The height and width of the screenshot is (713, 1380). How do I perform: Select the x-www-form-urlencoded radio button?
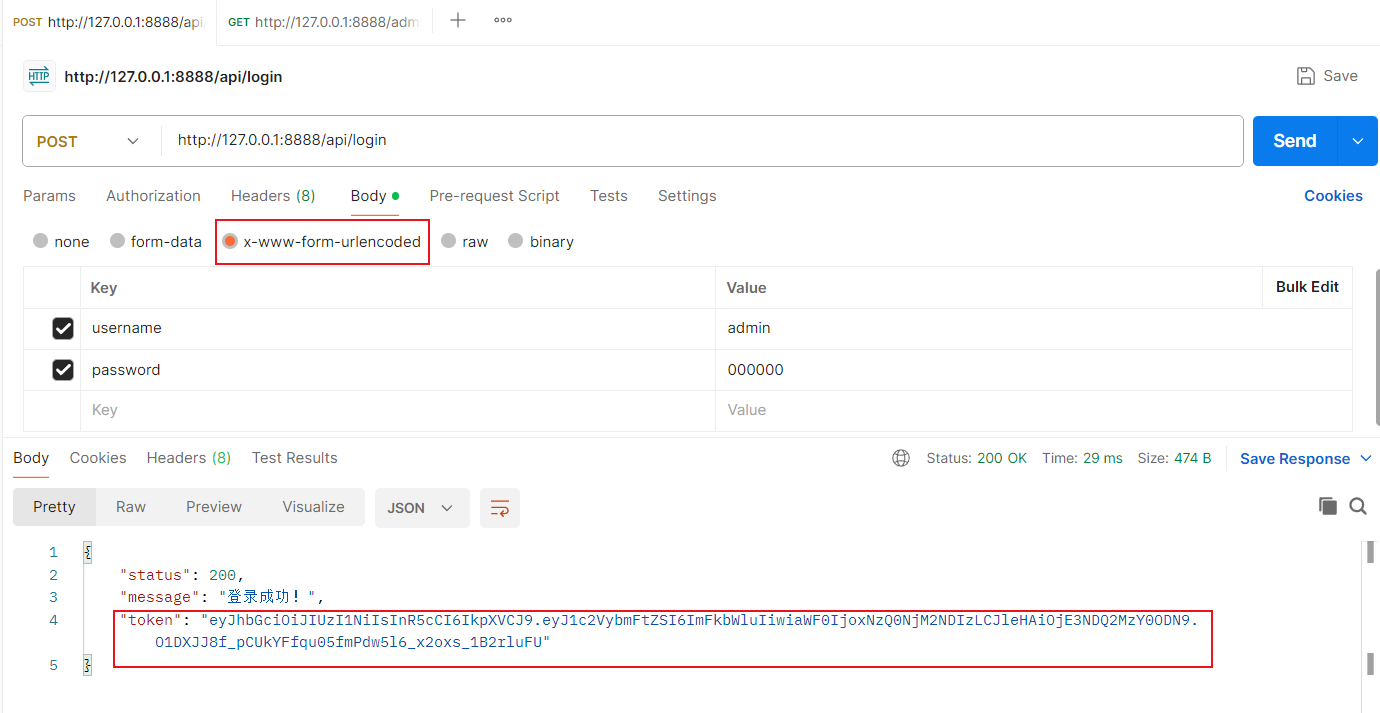230,241
